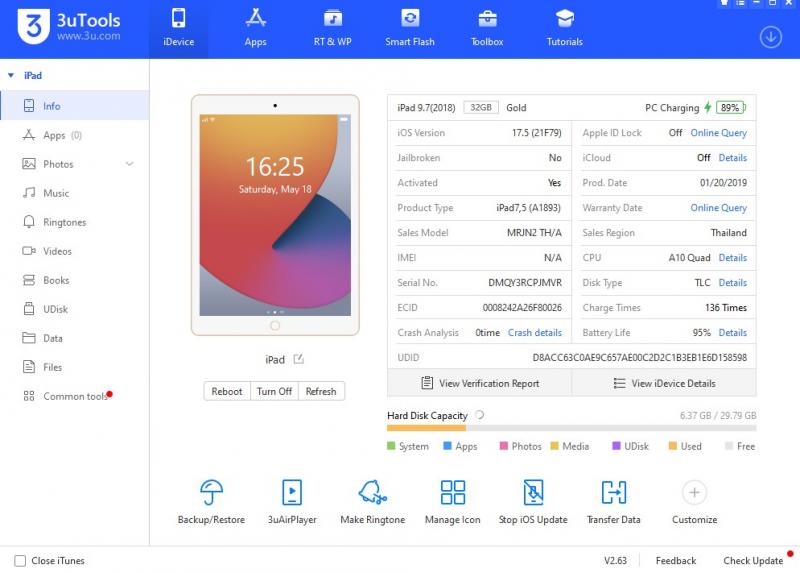Open Crash details link
800x573 pixels.
pyautogui.click(x=535, y=333)
